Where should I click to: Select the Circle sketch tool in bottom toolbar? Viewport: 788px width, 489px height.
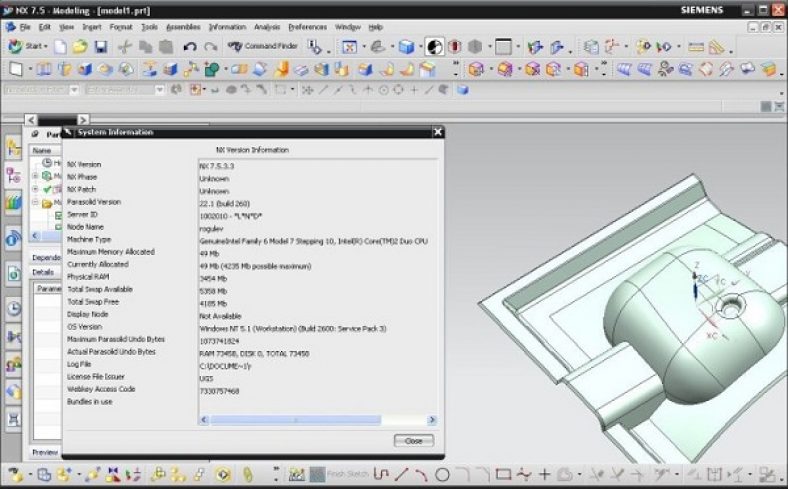pos(442,474)
